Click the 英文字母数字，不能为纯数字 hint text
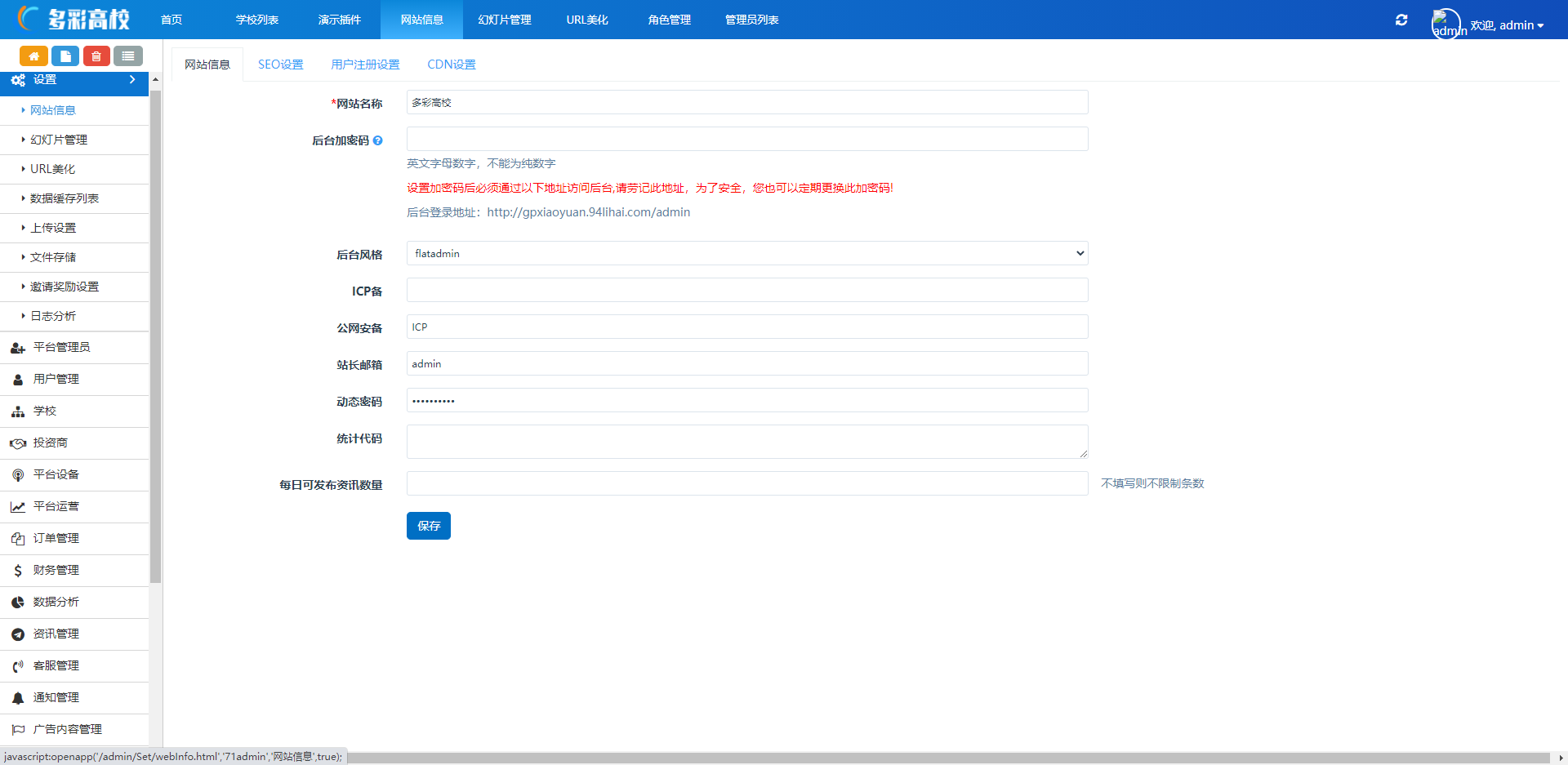The height and width of the screenshot is (765, 1568). click(481, 163)
